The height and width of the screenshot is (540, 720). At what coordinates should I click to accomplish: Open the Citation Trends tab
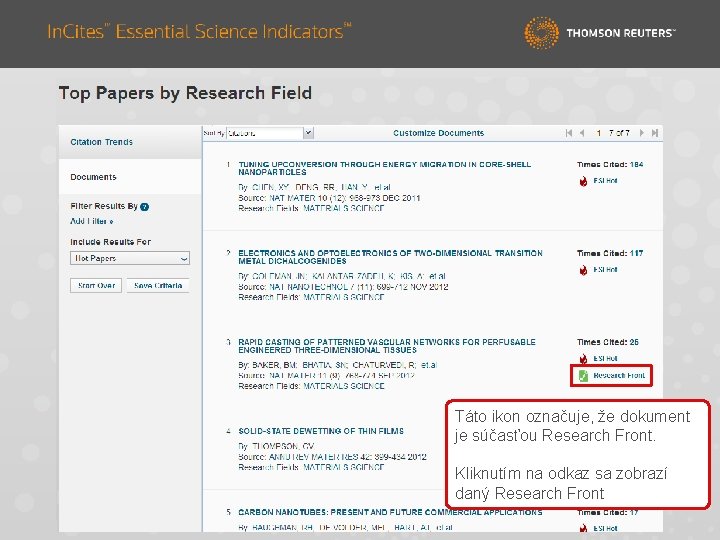coord(101,142)
